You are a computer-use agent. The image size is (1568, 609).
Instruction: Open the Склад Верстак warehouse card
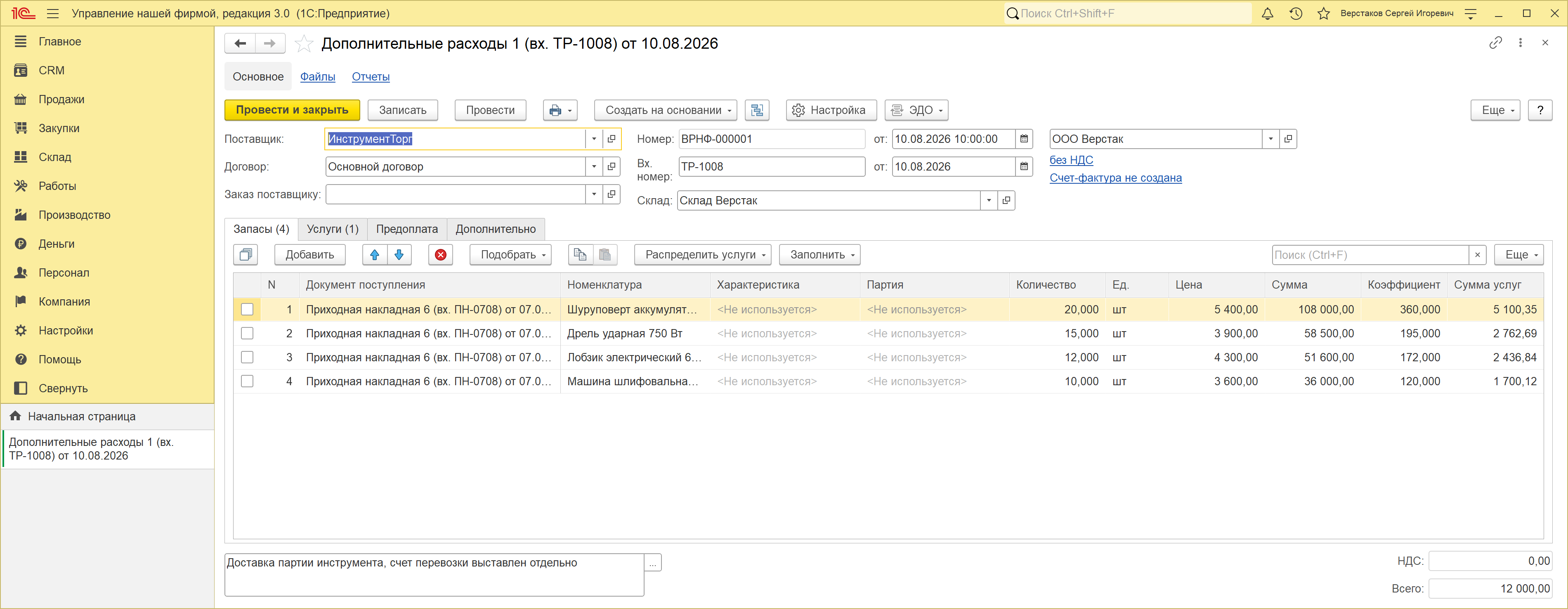pyautogui.click(x=1006, y=200)
